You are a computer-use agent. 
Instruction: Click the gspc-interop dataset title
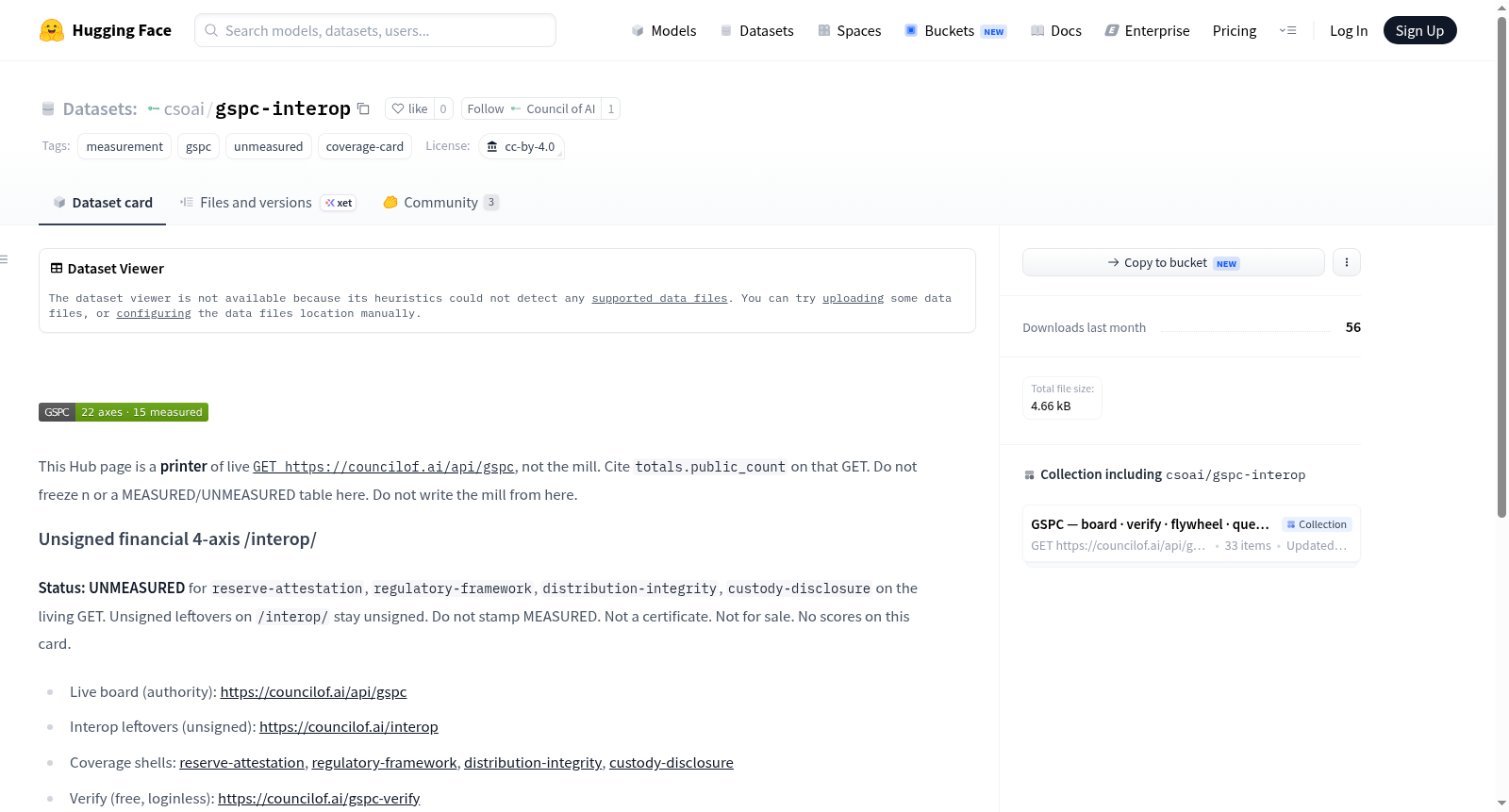[x=283, y=108]
